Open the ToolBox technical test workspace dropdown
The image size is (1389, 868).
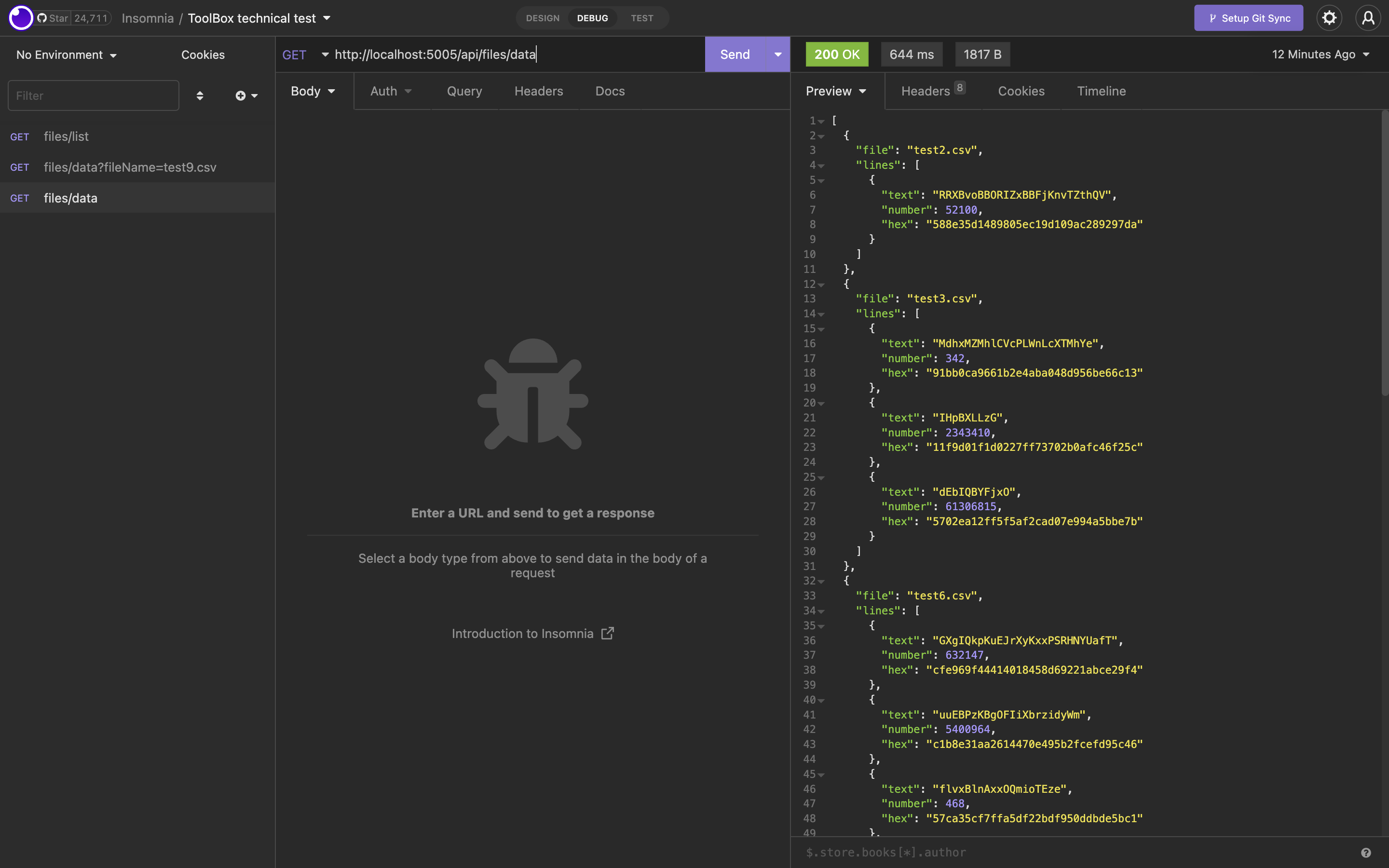259,18
